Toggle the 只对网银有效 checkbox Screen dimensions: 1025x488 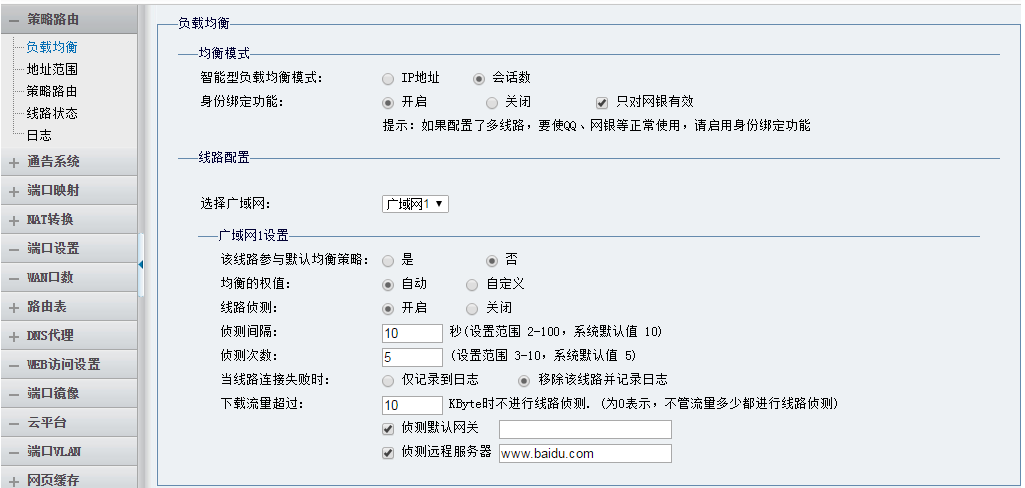point(602,103)
